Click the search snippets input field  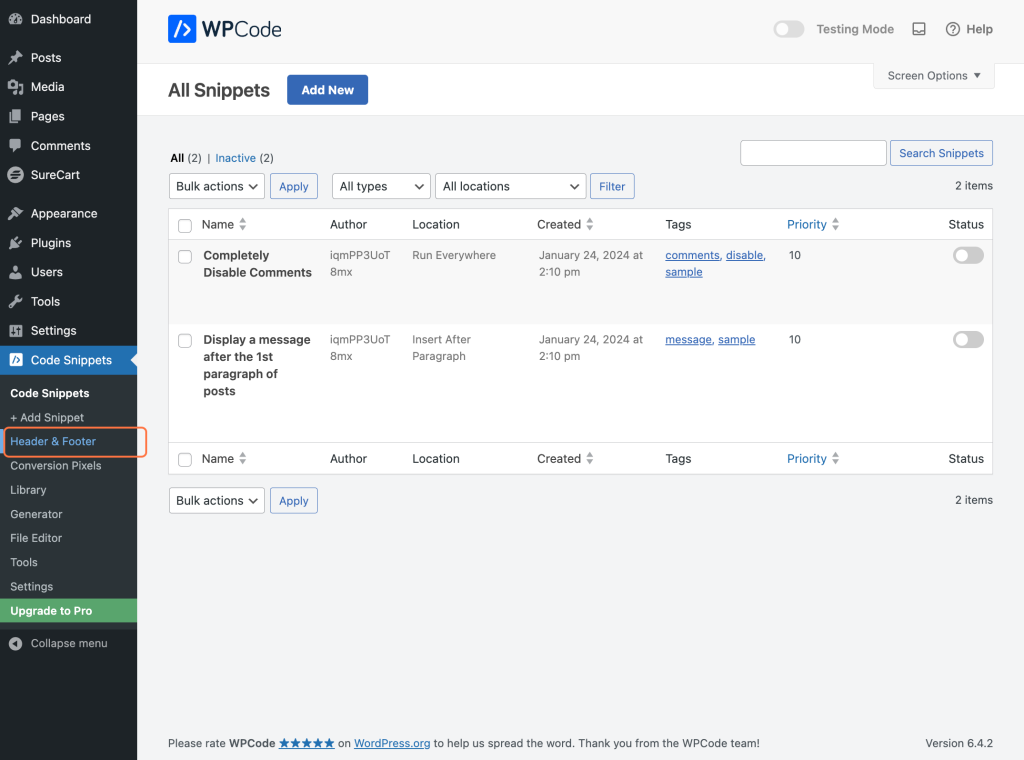[x=813, y=153]
